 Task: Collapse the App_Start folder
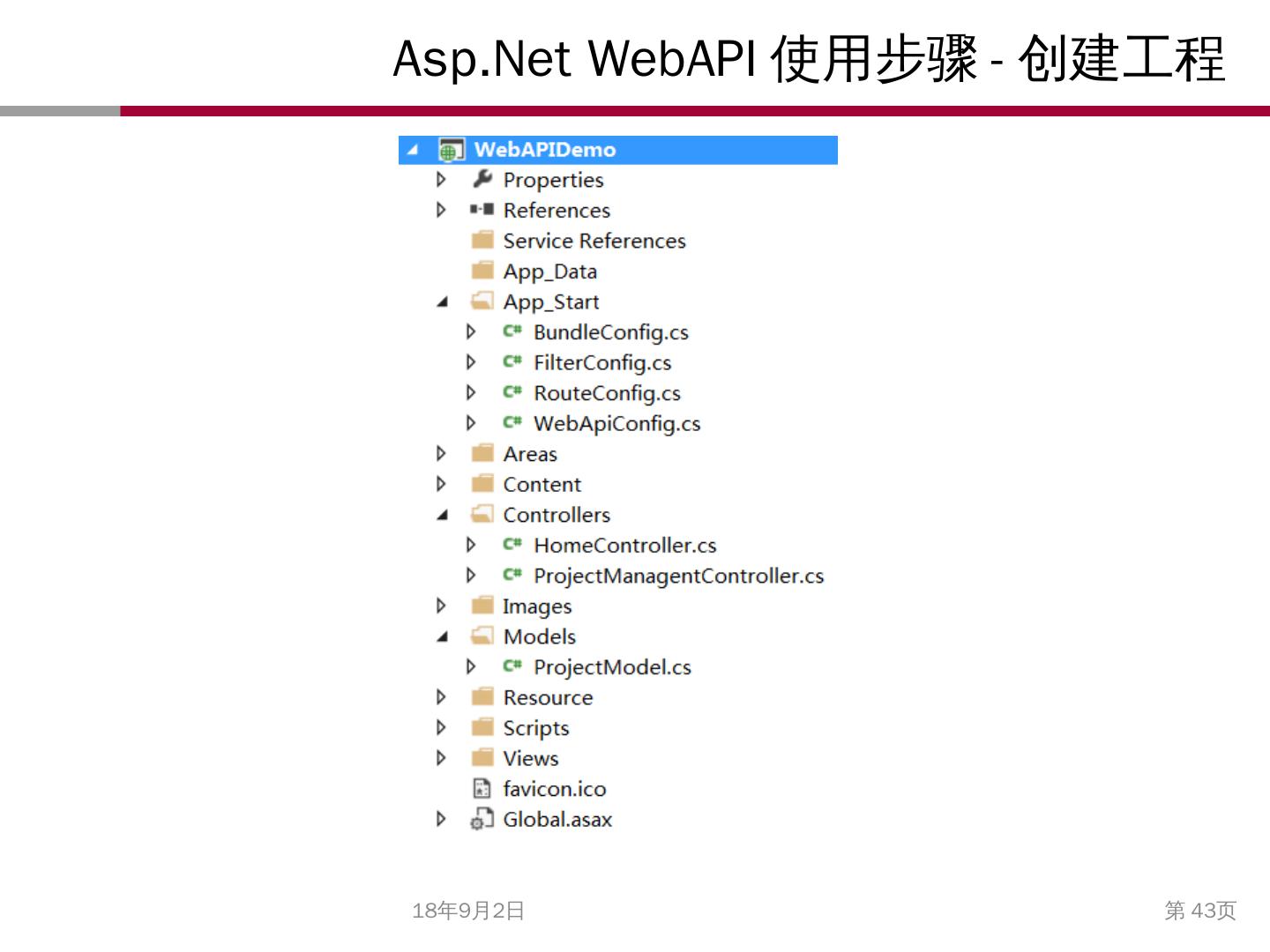coord(442,302)
